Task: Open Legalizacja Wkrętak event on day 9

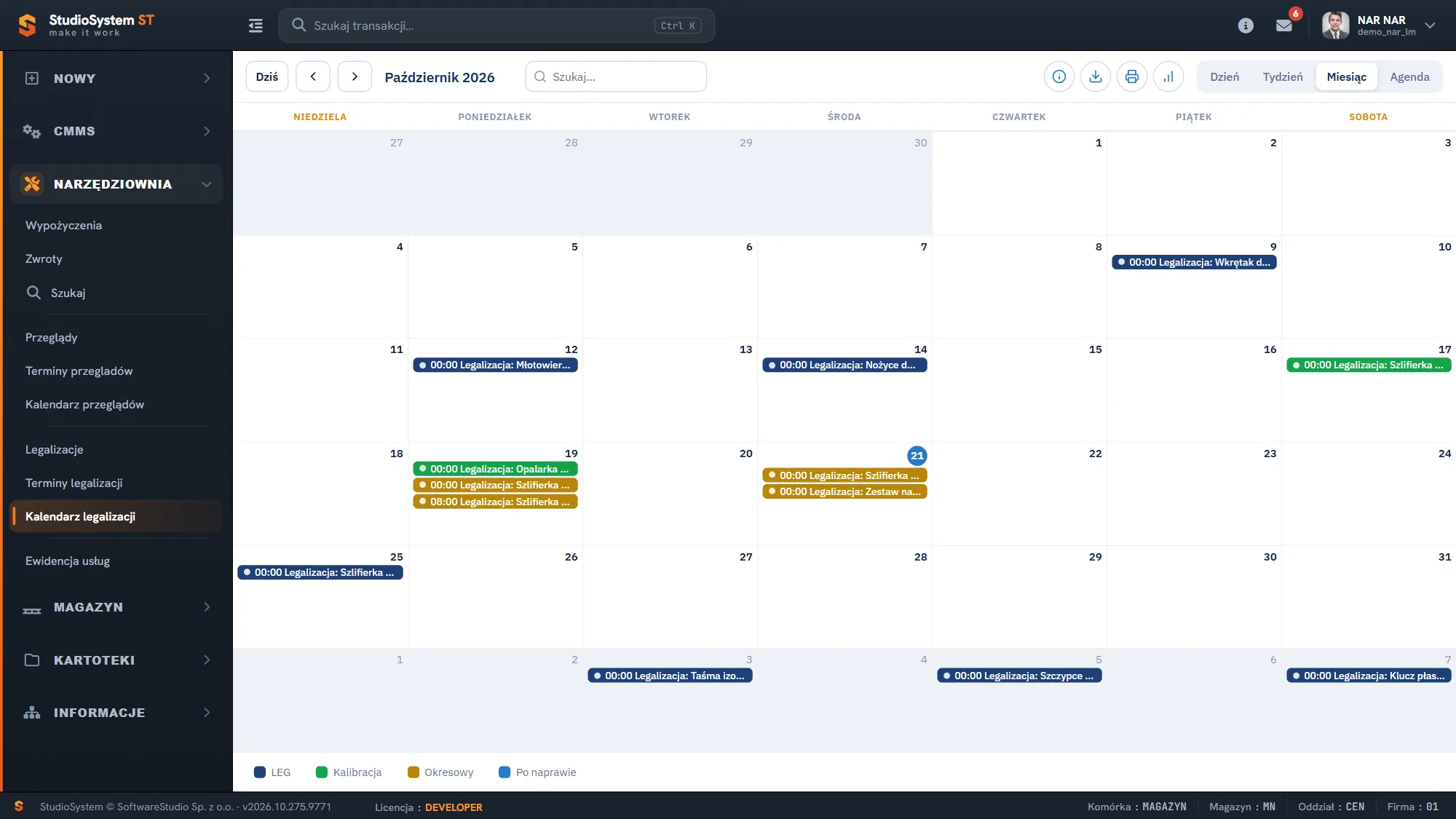Action: coord(1194,262)
